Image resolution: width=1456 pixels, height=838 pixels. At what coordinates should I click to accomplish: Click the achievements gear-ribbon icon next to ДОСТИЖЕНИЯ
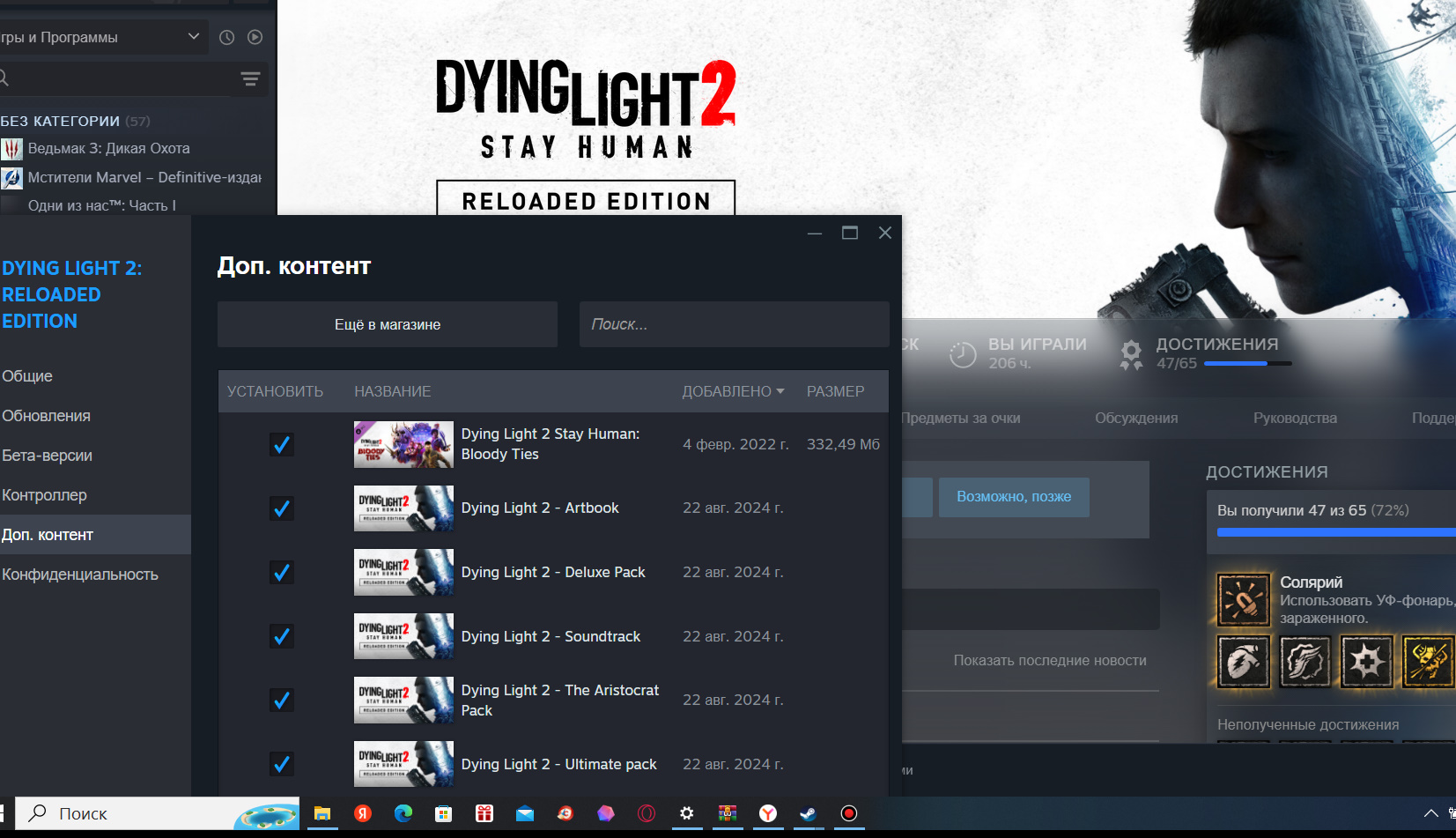[1131, 354]
